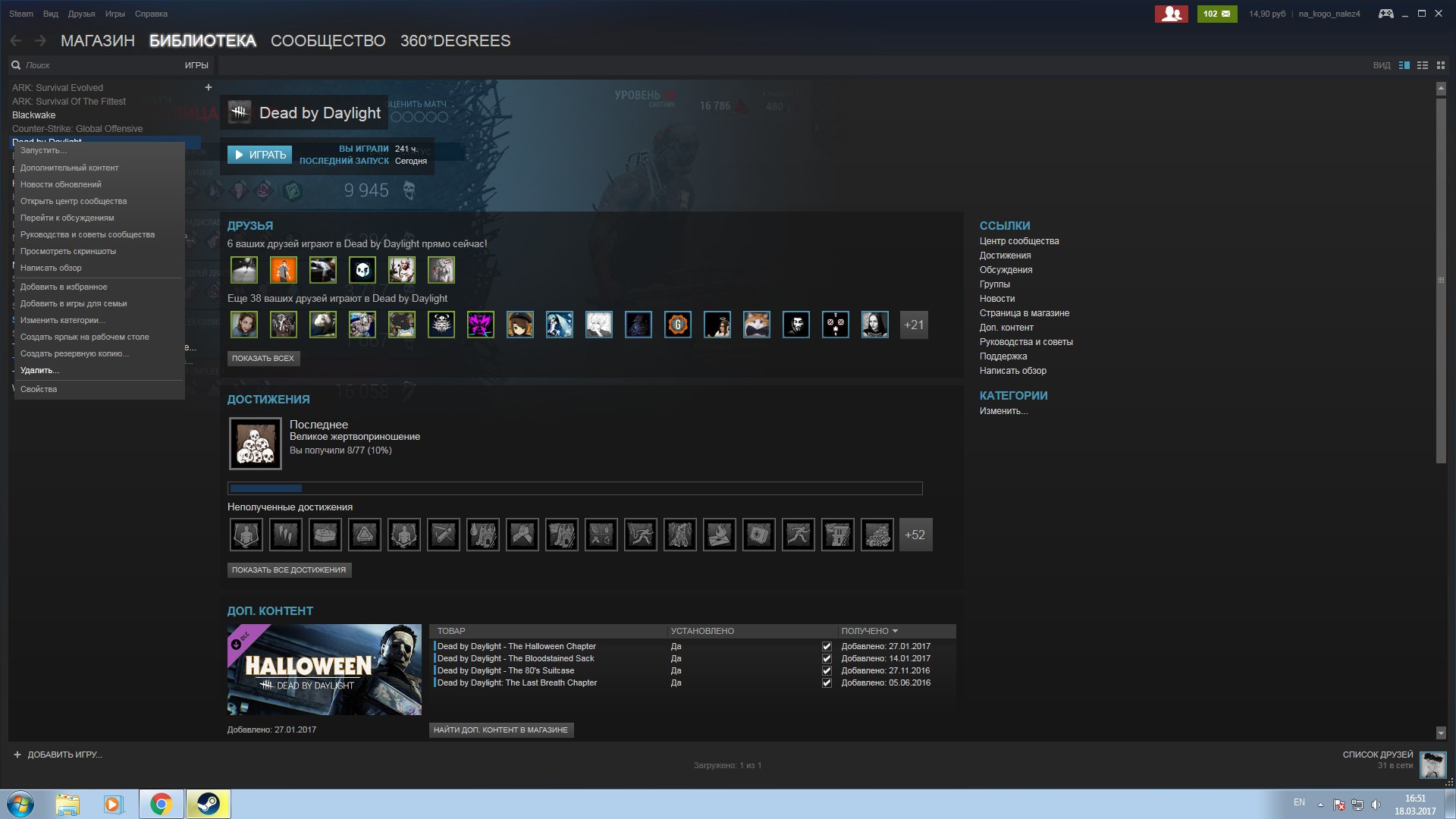Go forward with the right arrow
The height and width of the screenshot is (819, 1456).
tap(40, 40)
